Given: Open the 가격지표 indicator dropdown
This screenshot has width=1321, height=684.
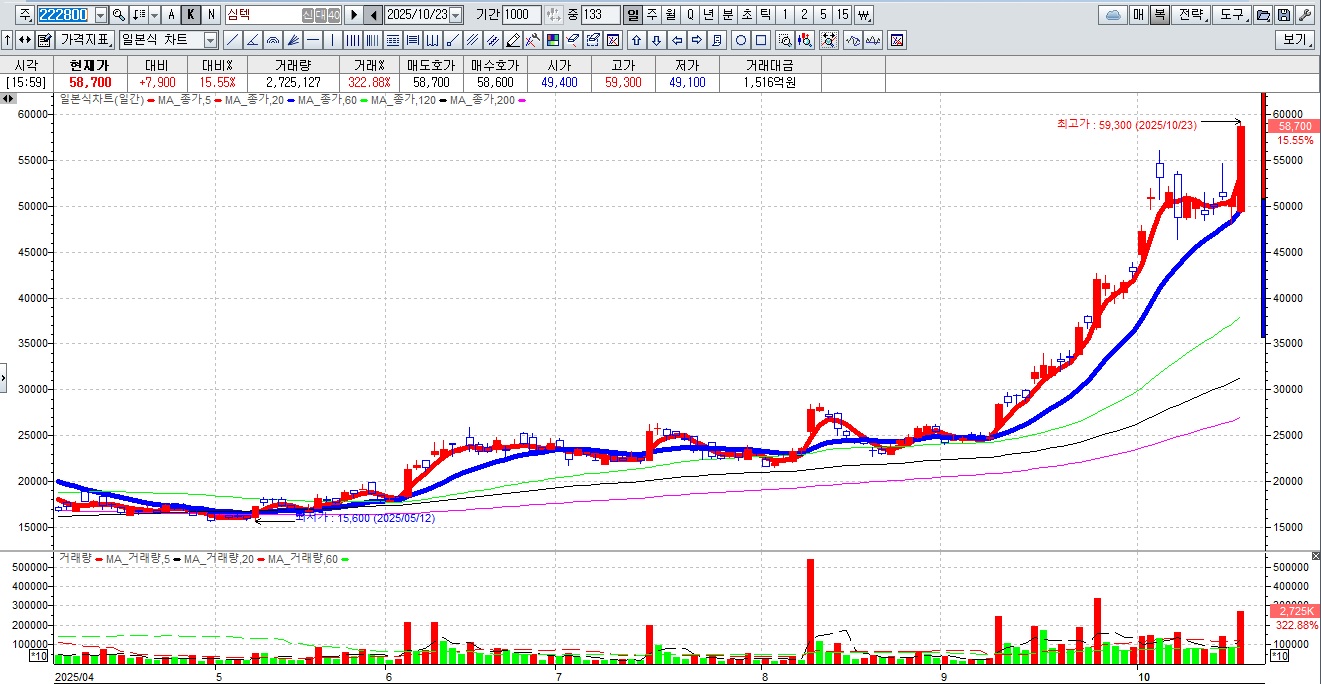Looking at the screenshot, I should tap(85, 40).
